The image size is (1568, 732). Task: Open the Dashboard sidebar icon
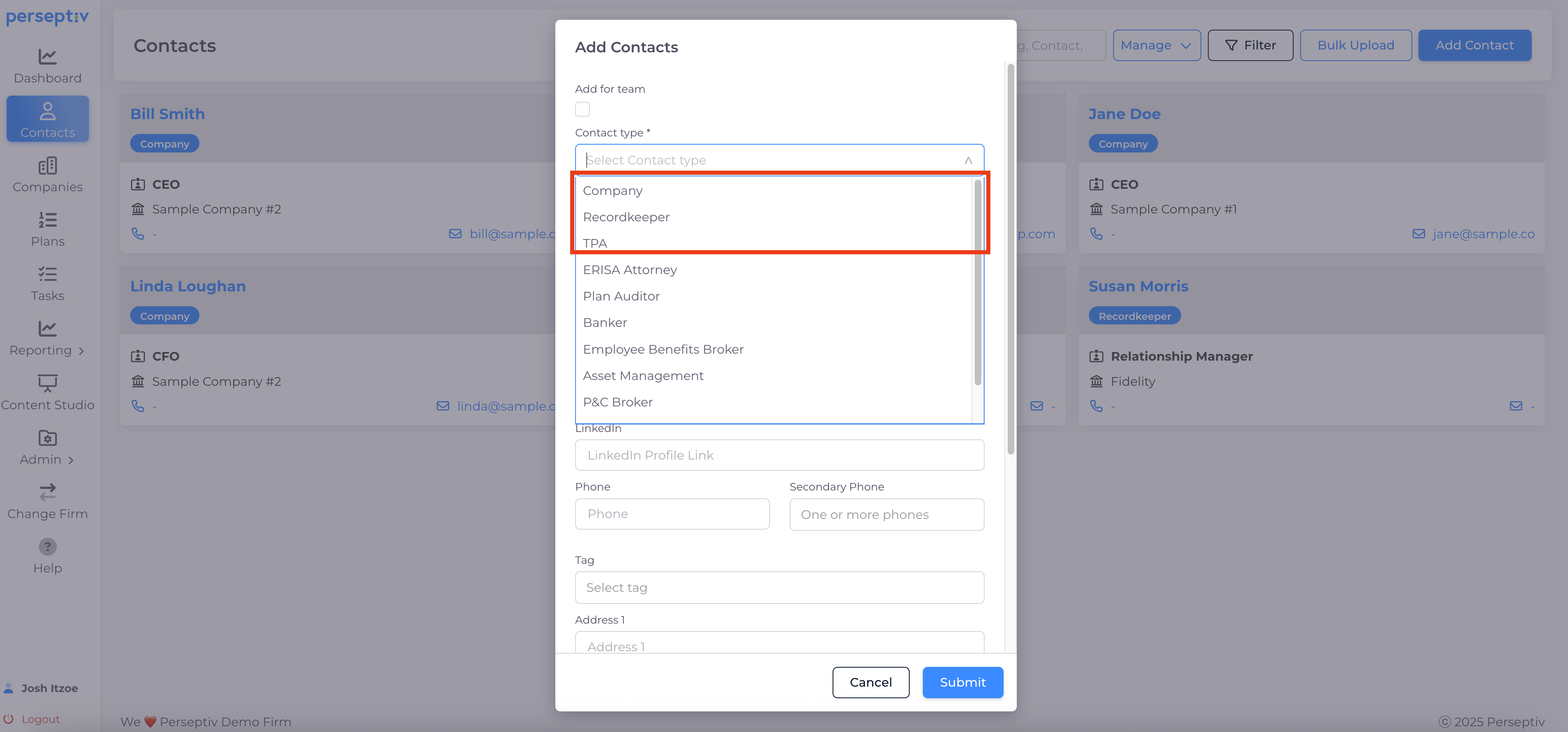[x=47, y=56]
